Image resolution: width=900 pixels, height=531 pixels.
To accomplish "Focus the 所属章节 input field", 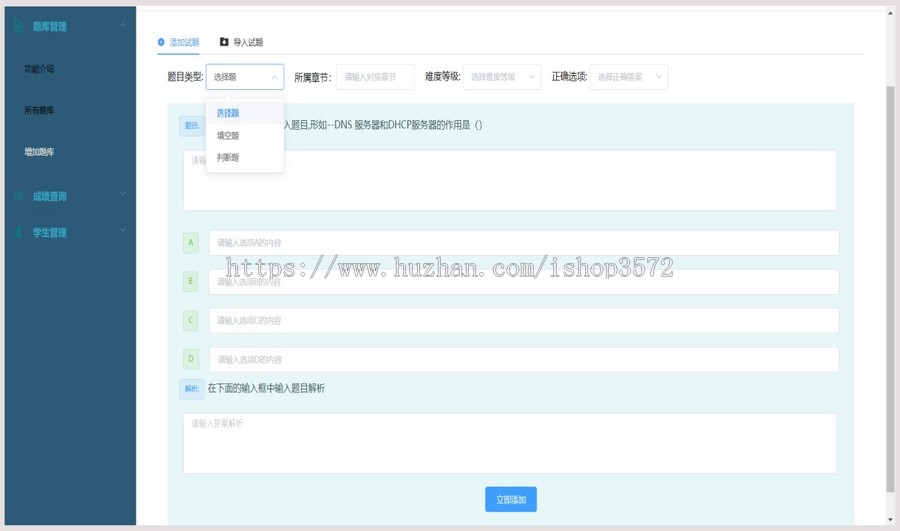I will click(x=375, y=77).
